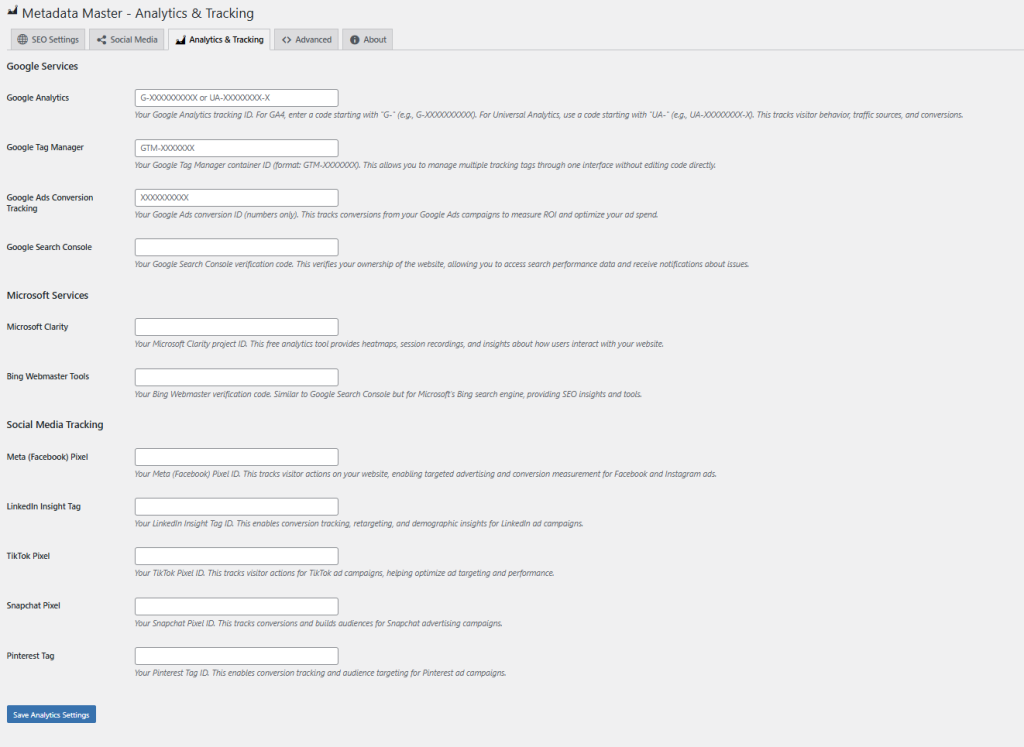The width and height of the screenshot is (1024, 747).
Task: Click the Meta (Facebook) Pixel label
Action: [x=47, y=456]
